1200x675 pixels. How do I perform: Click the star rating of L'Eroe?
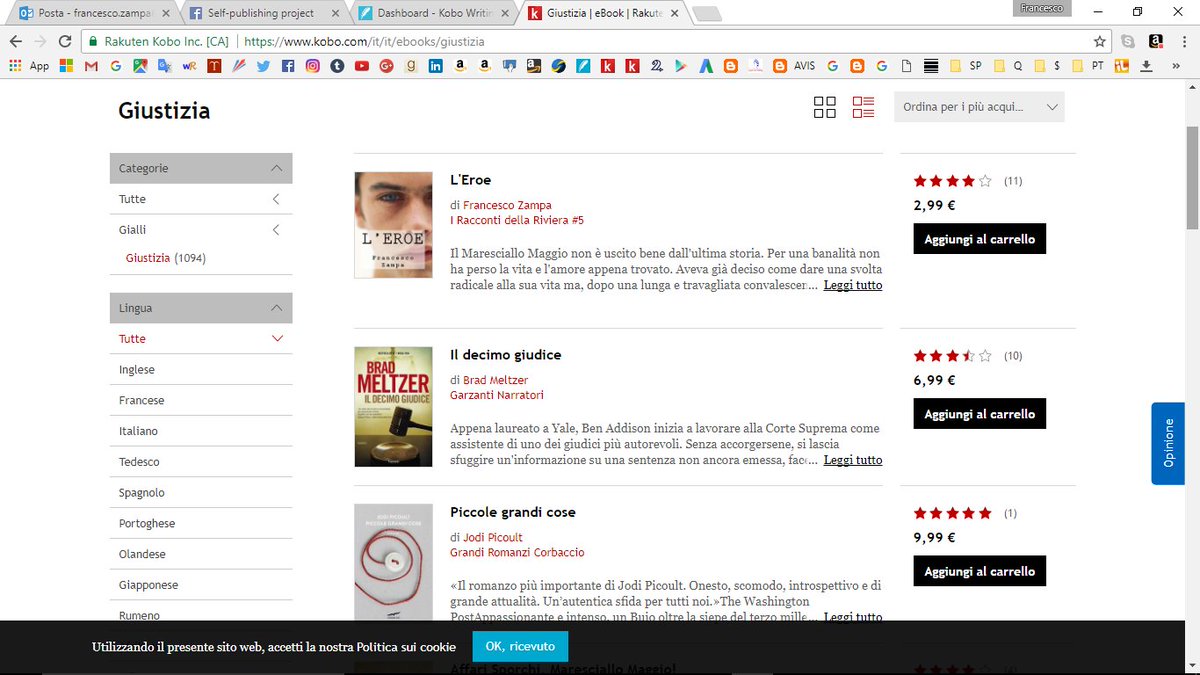click(952, 181)
